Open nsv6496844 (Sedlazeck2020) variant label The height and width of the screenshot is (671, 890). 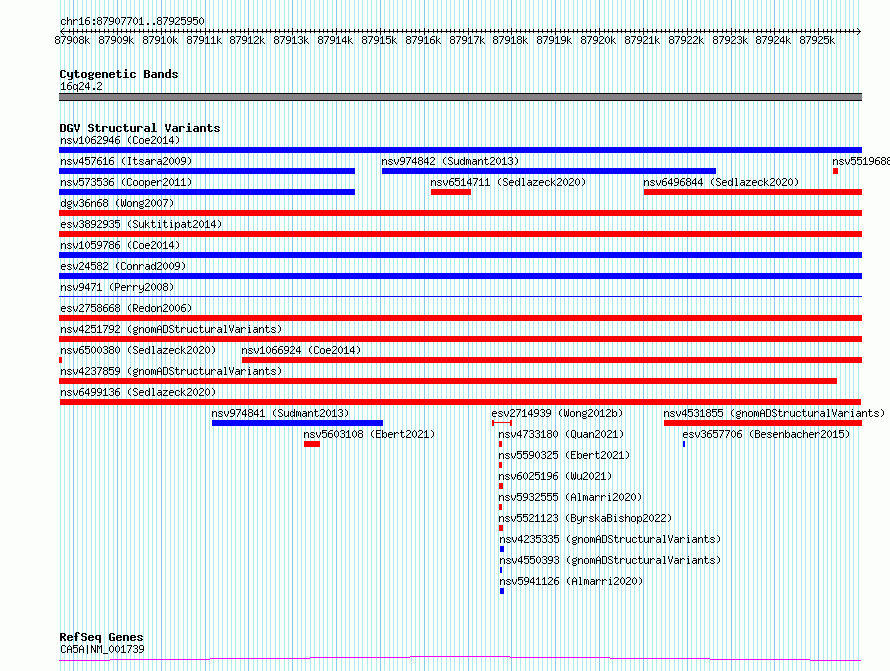coord(721,182)
